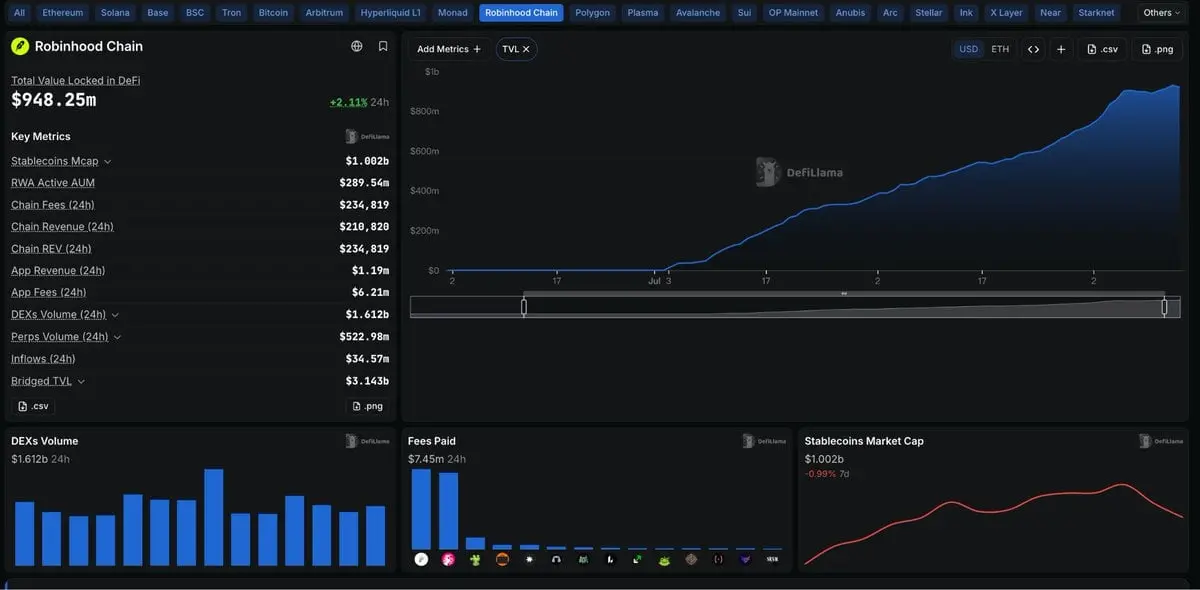Expand the Perps Volume (24h) row chevron
Viewport: 1200px width, 590px height.
pyautogui.click(x=117, y=337)
